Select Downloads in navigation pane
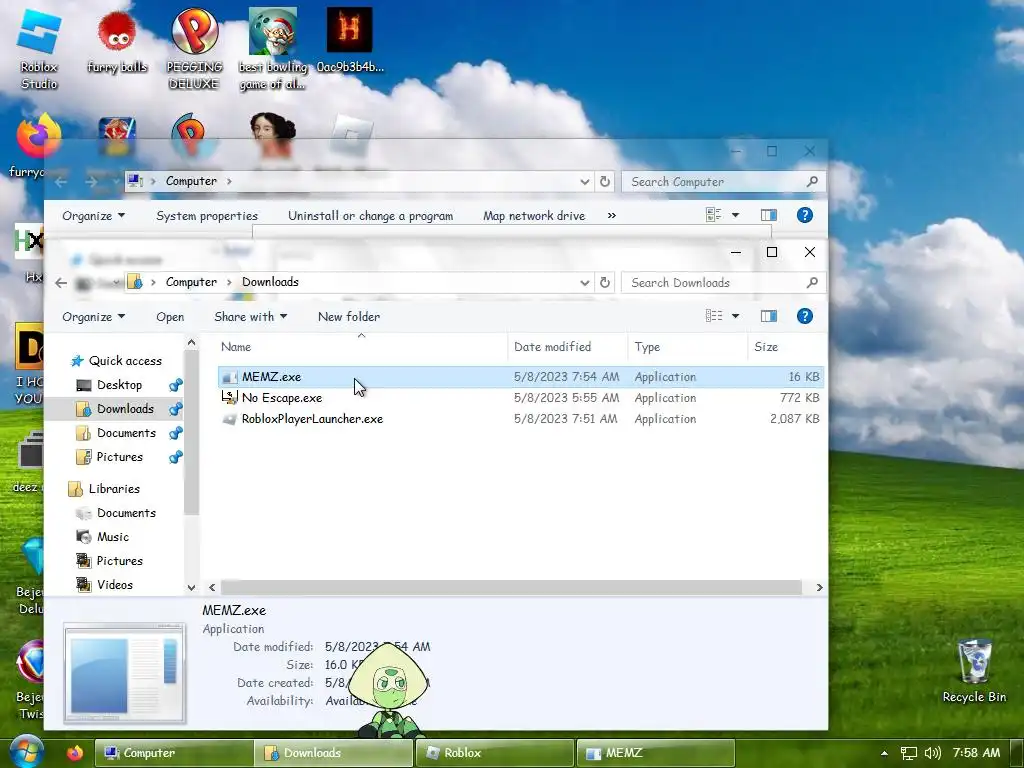Screen dimensions: 1024x768 tap(125, 409)
